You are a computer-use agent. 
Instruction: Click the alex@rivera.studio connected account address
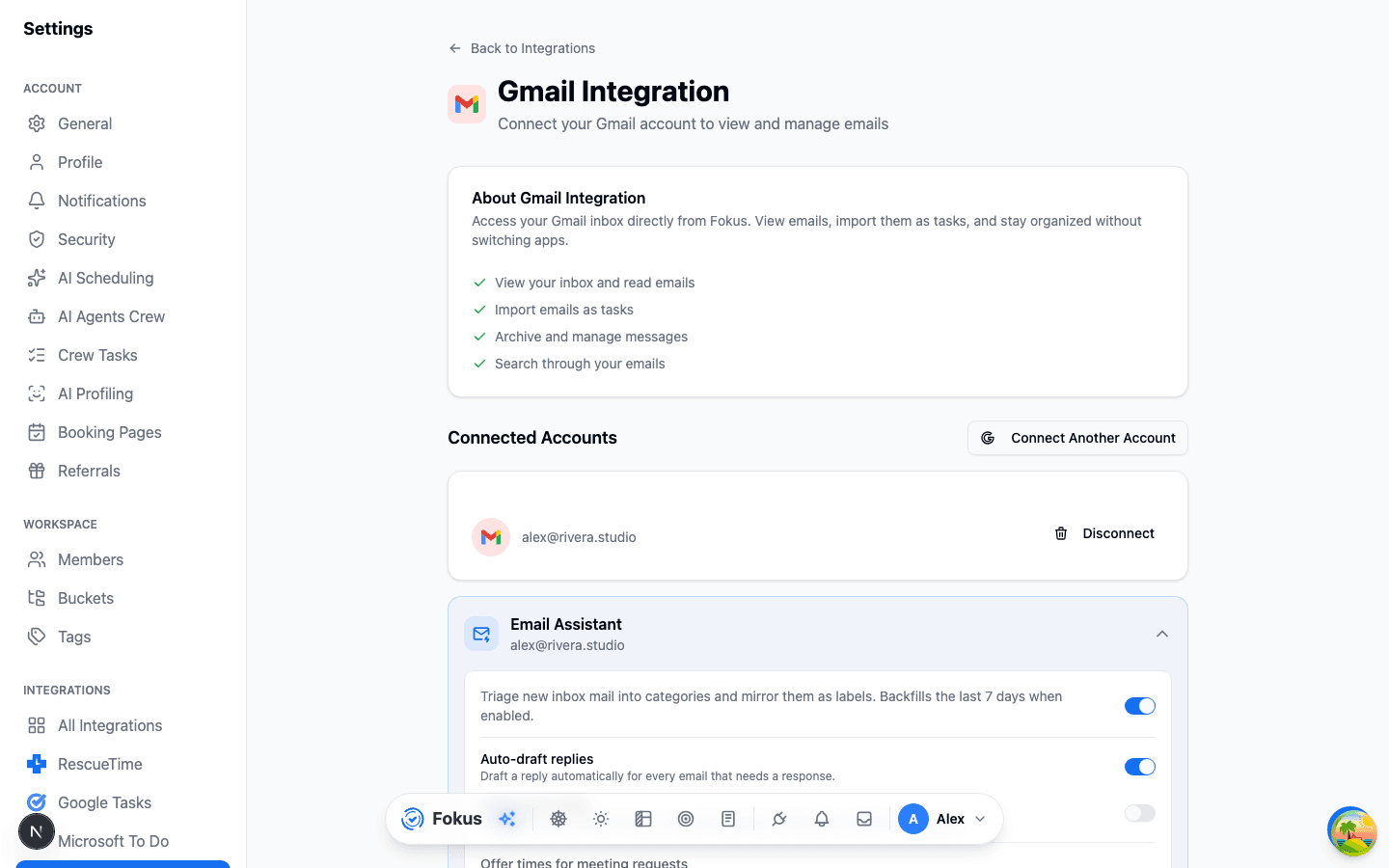click(579, 537)
